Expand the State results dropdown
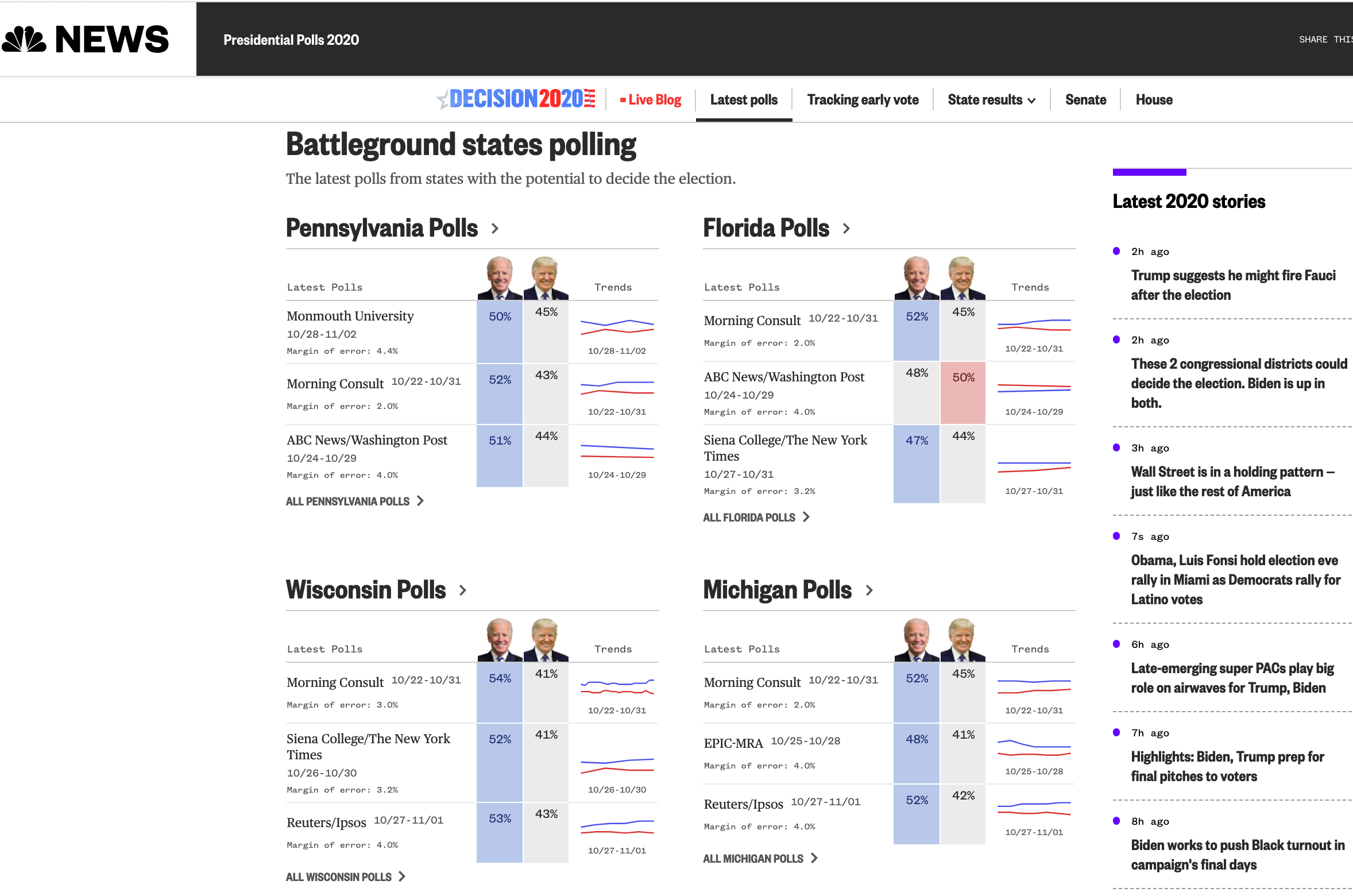 (991, 100)
